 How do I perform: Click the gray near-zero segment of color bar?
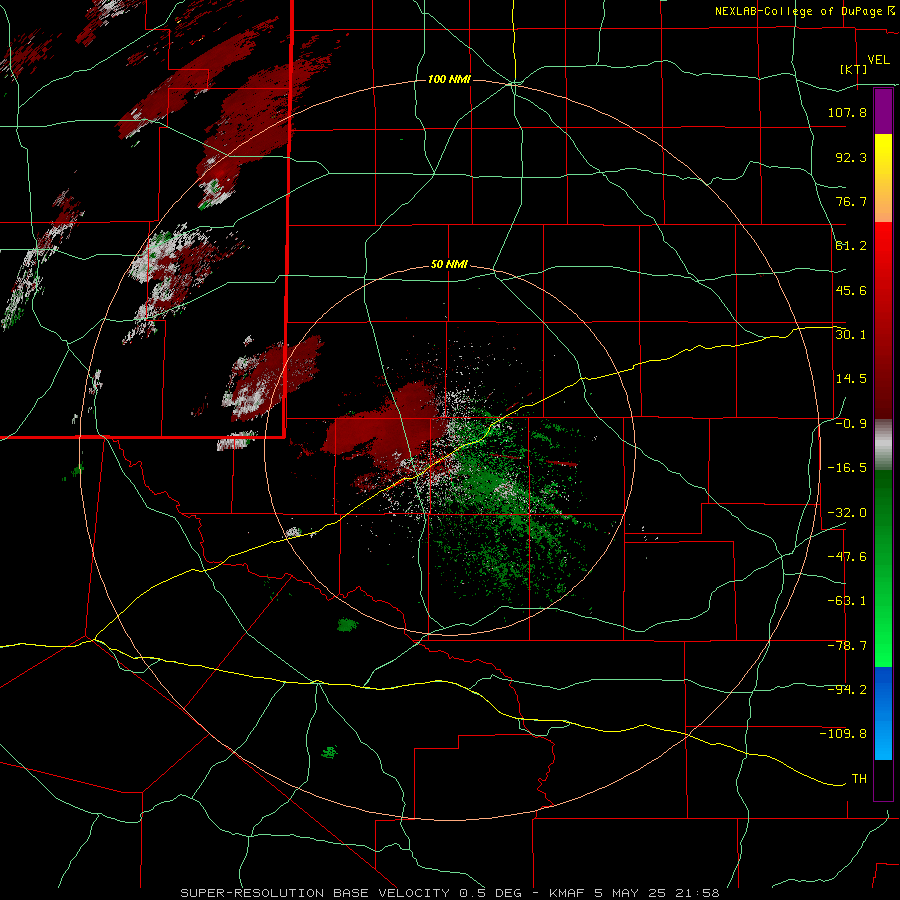click(883, 445)
